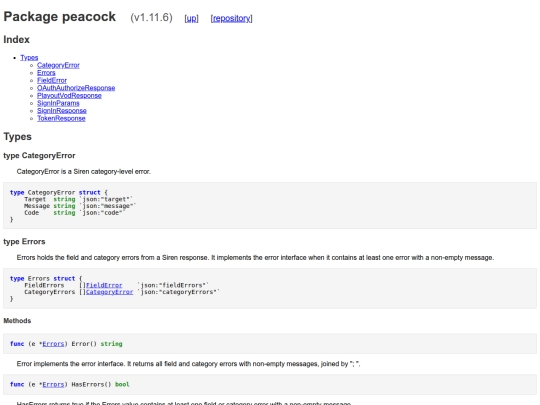540x405 pixels.
Task: Go to SignInParams in the index
Action: (58, 103)
